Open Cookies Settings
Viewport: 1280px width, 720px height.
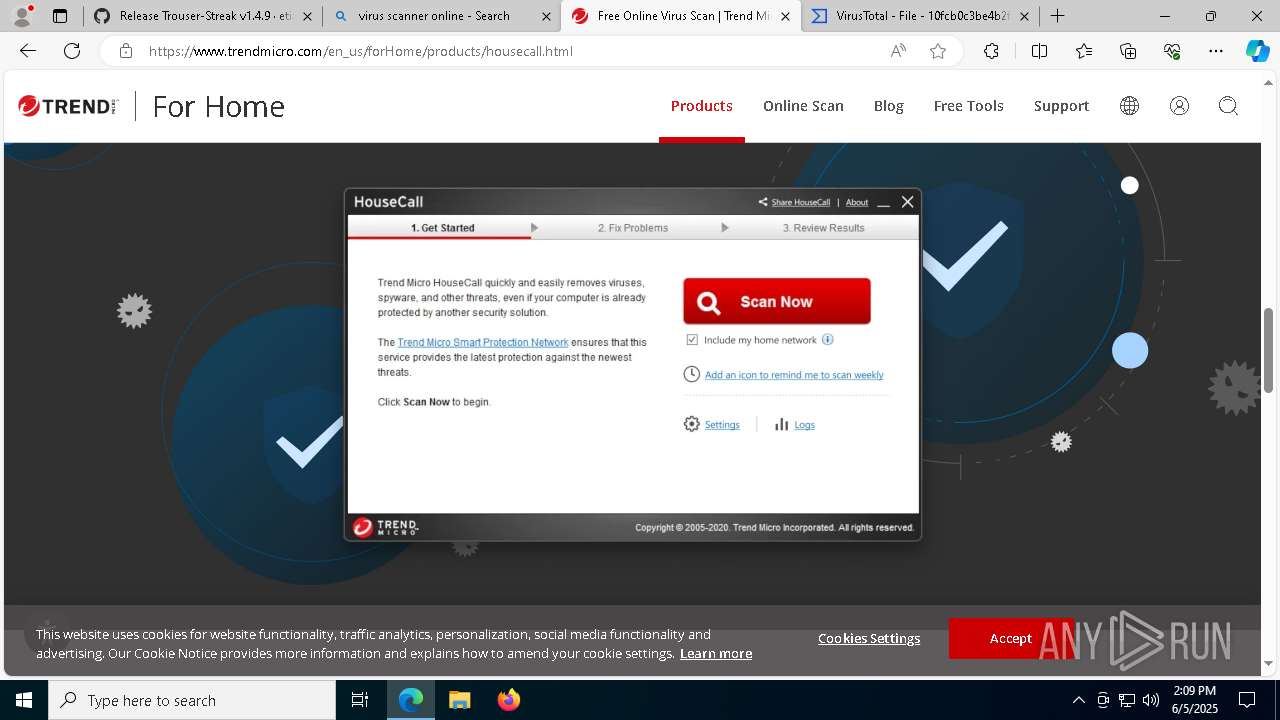[x=869, y=638]
